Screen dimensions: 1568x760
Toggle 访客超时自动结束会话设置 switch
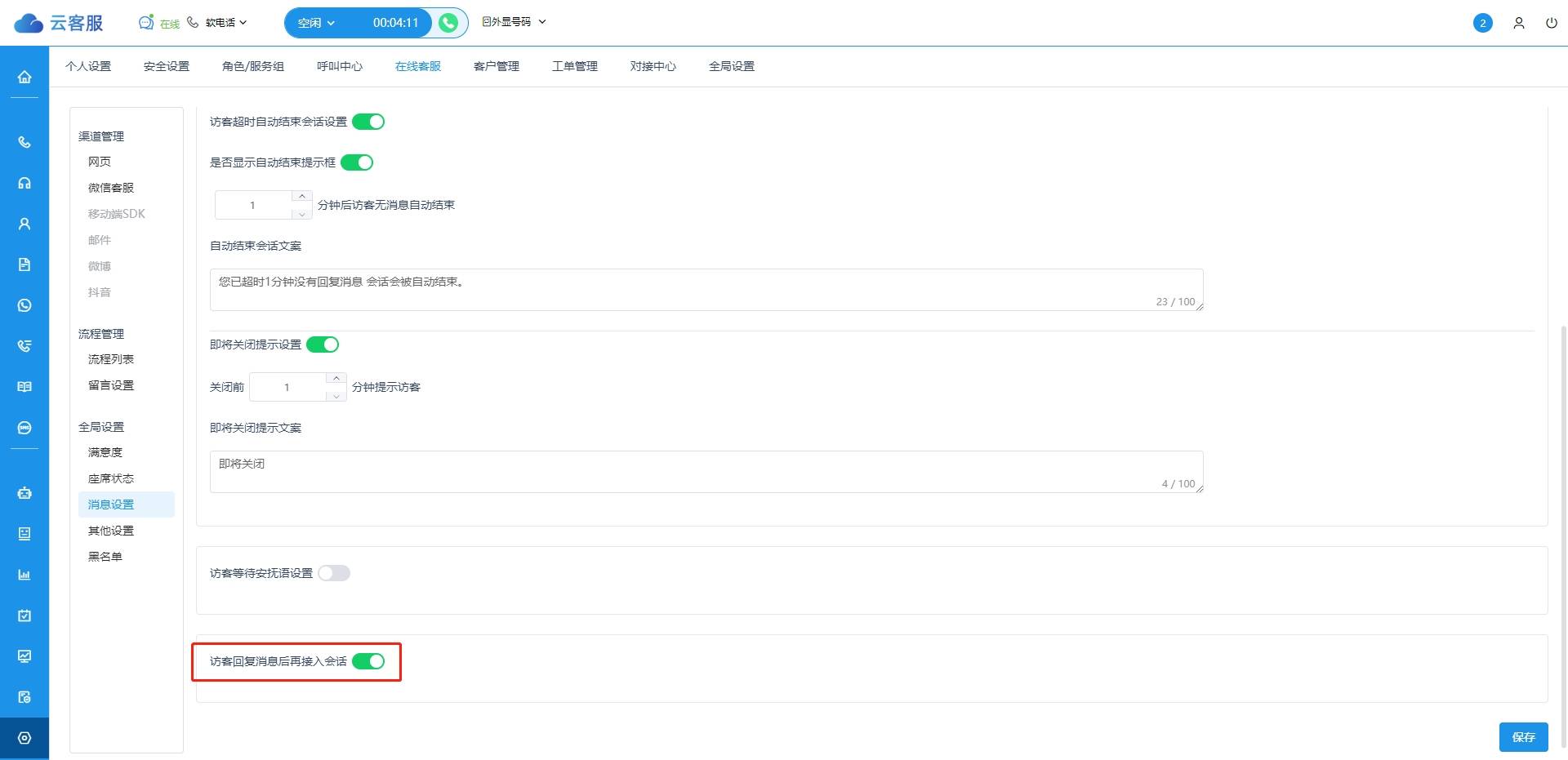368,122
